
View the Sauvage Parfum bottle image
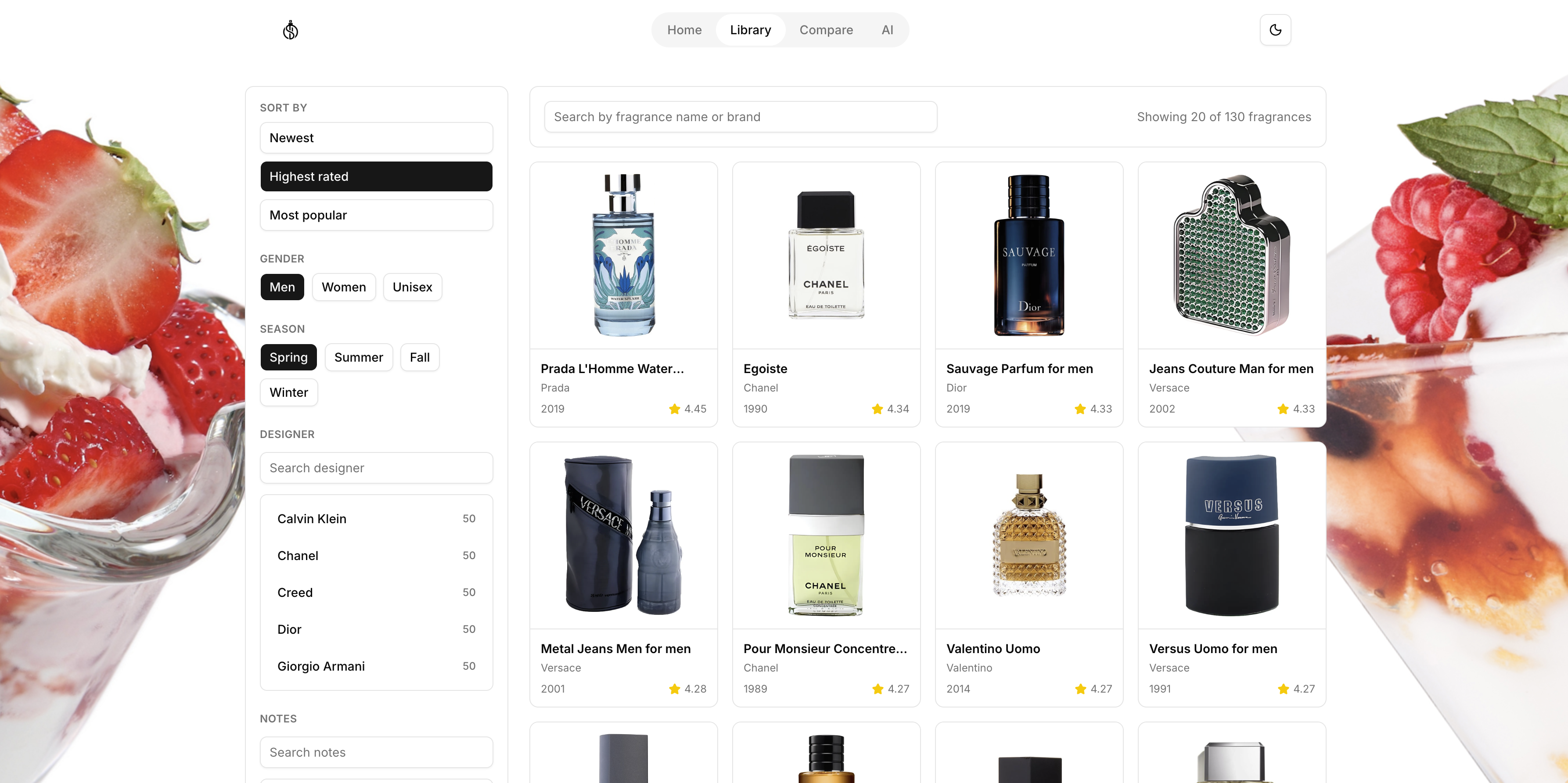pyautogui.click(x=1029, y=255)
